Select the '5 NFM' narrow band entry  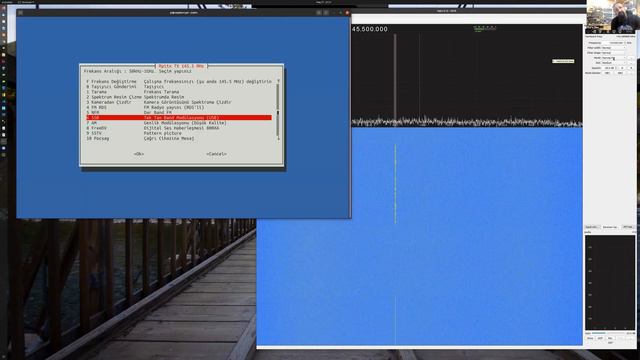(179, 112)
